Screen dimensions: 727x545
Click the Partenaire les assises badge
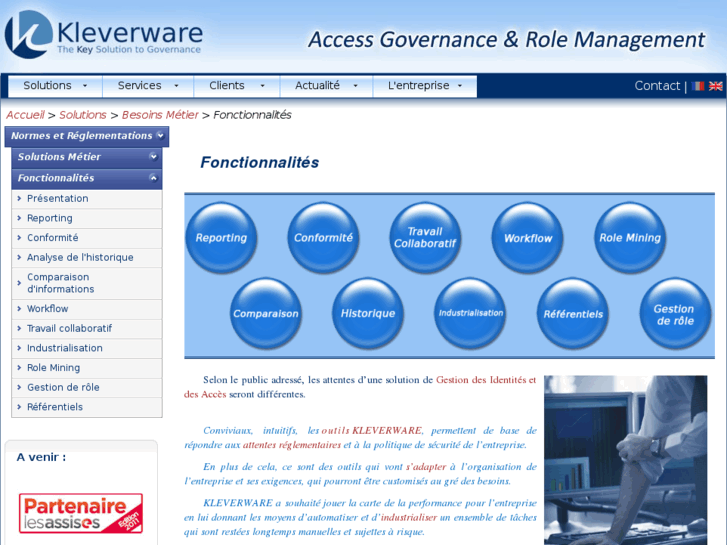[x=81, y=513]
